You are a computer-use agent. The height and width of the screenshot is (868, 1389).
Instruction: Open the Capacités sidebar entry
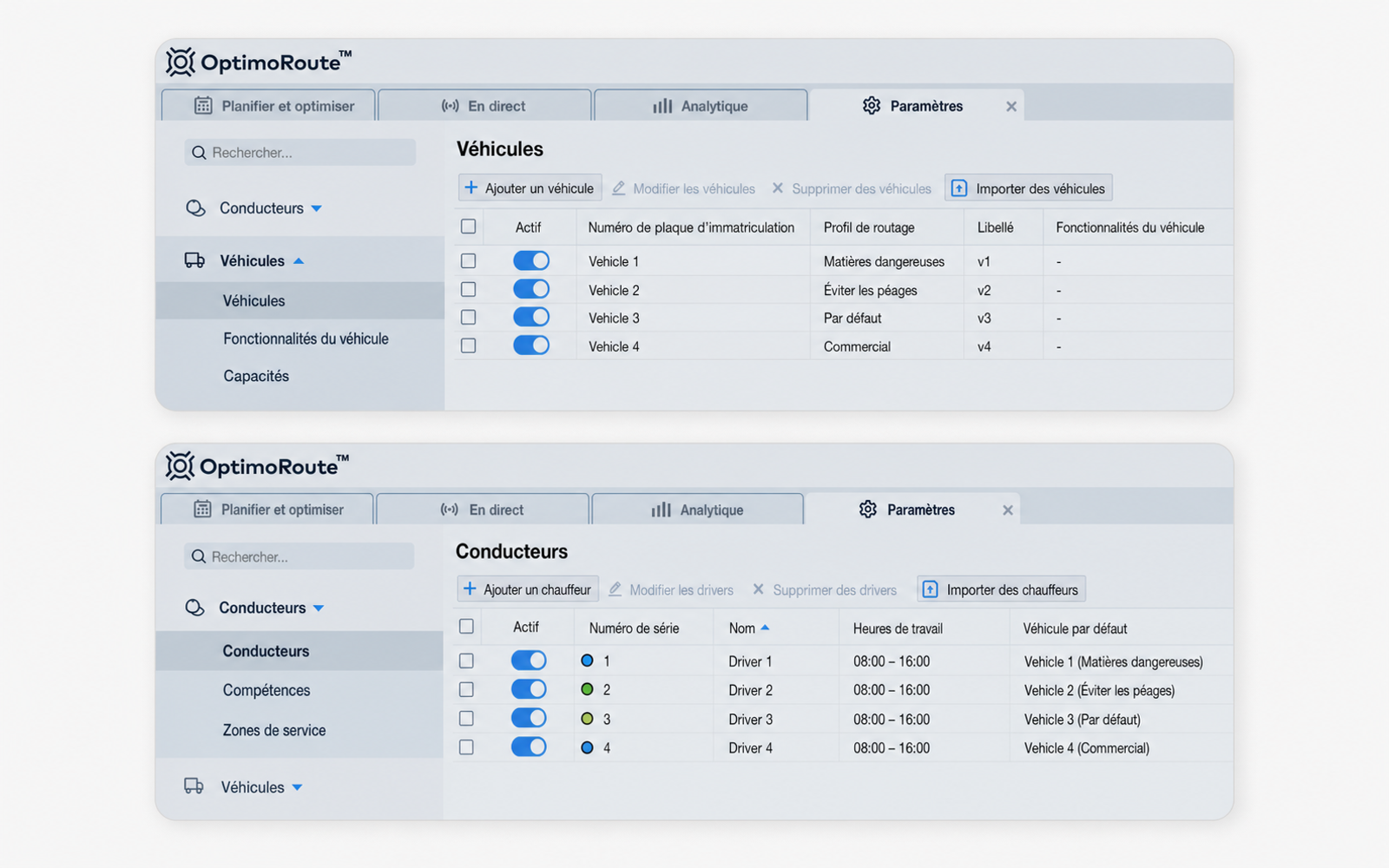point(256,376)
